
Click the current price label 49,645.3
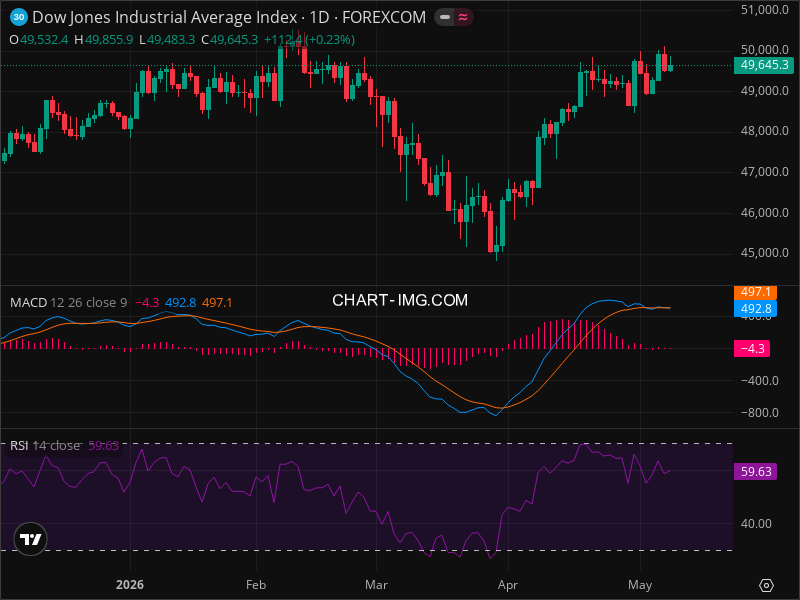tap(763, 65)
